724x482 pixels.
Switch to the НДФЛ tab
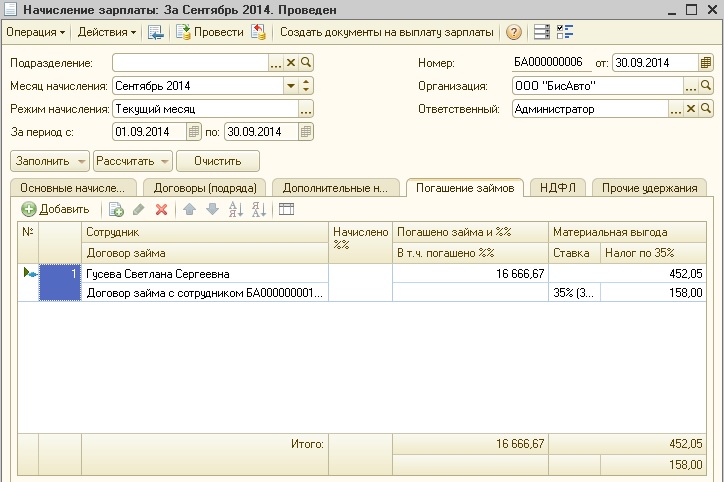(x=558, y=188)
